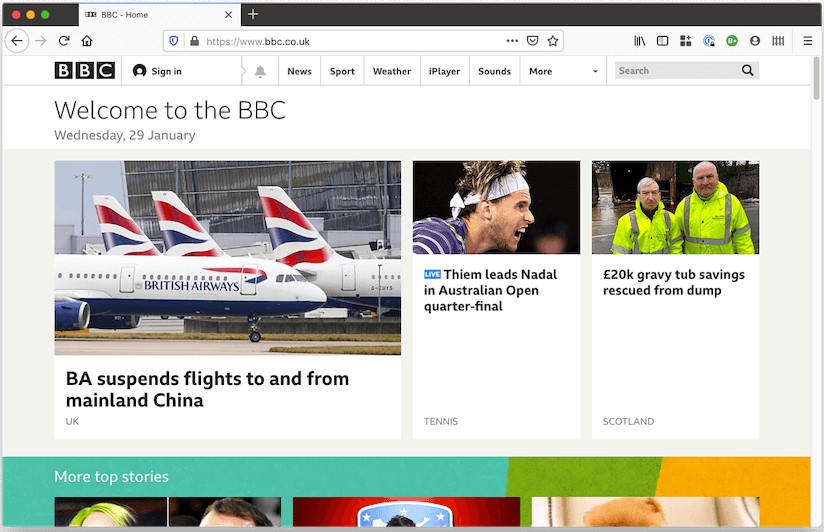This screenshot has height=532, width=824.
Task: Click the grid extension icon in toolbar
Action: pyautogui.click(x=686, y=40)
